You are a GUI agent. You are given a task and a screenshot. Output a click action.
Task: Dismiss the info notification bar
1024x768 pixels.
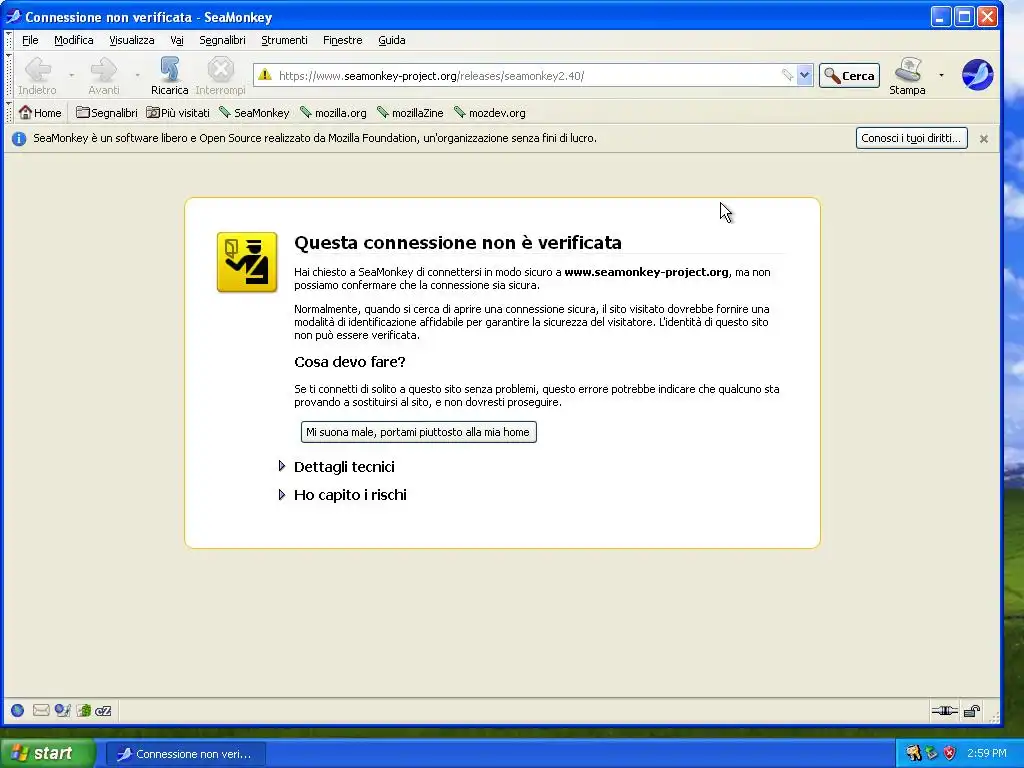(984, 138)
